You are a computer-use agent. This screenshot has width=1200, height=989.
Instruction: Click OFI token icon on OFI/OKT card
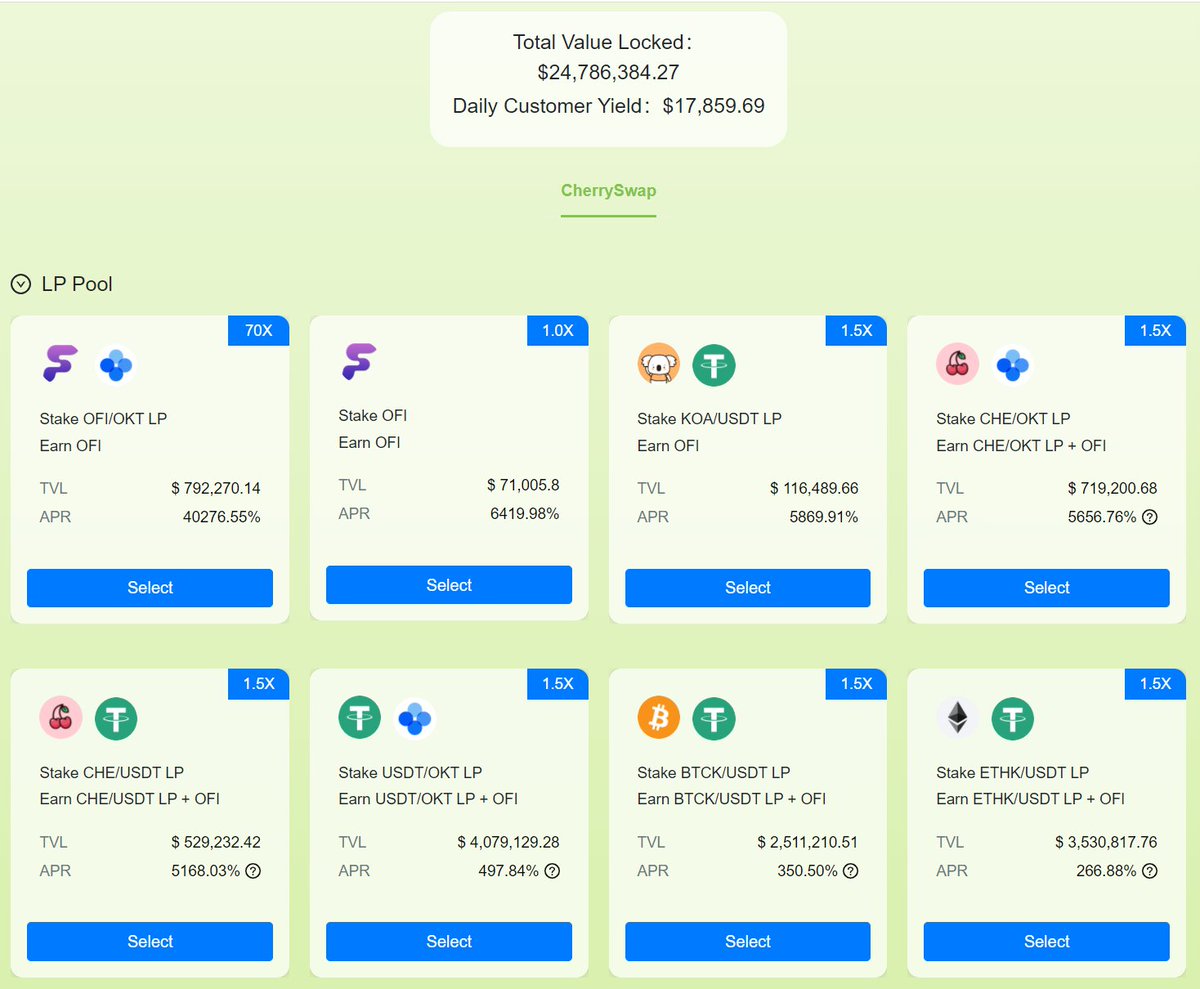pos(59,364)
